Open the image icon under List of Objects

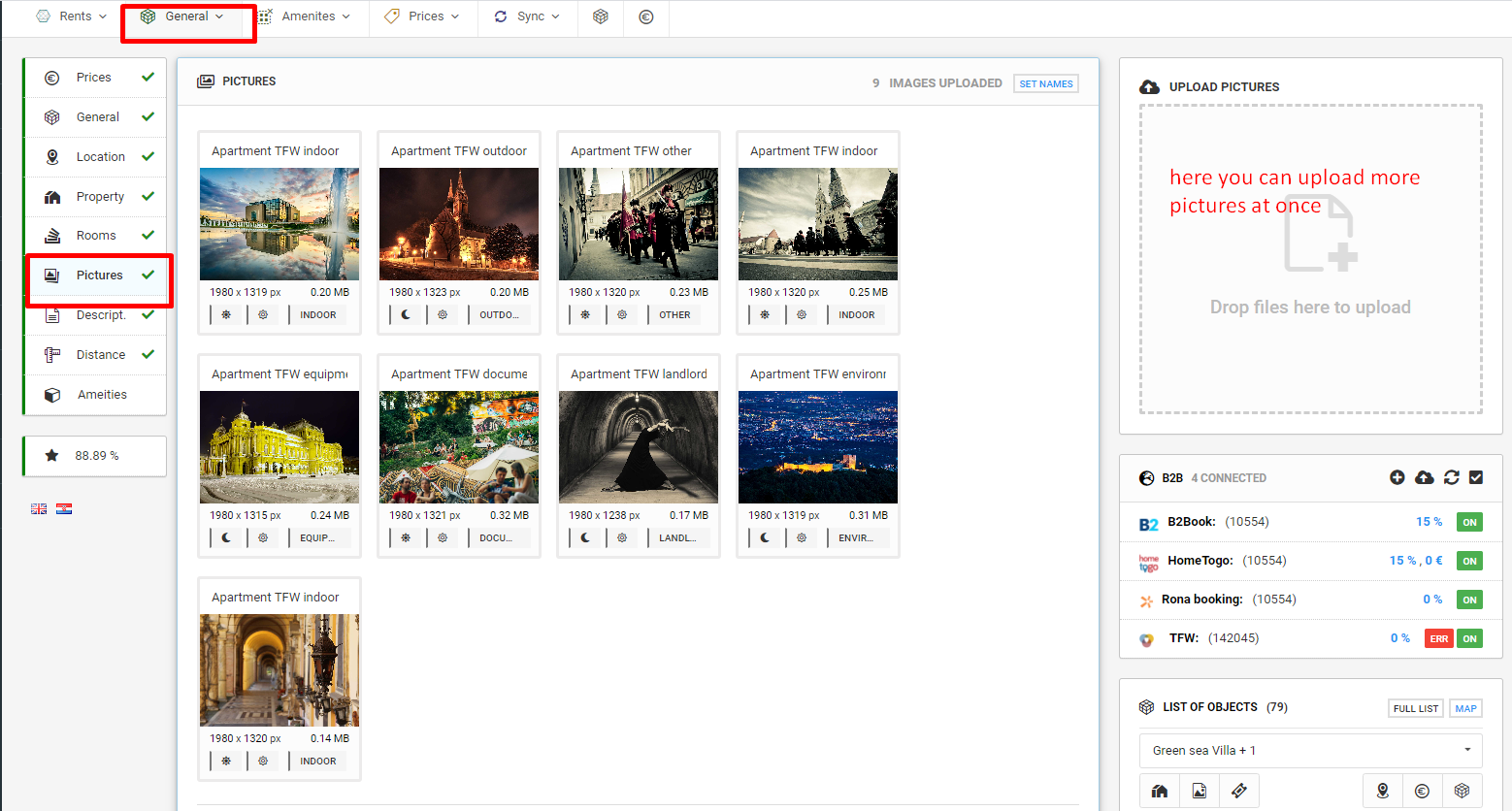click(x=1200, y=791)
